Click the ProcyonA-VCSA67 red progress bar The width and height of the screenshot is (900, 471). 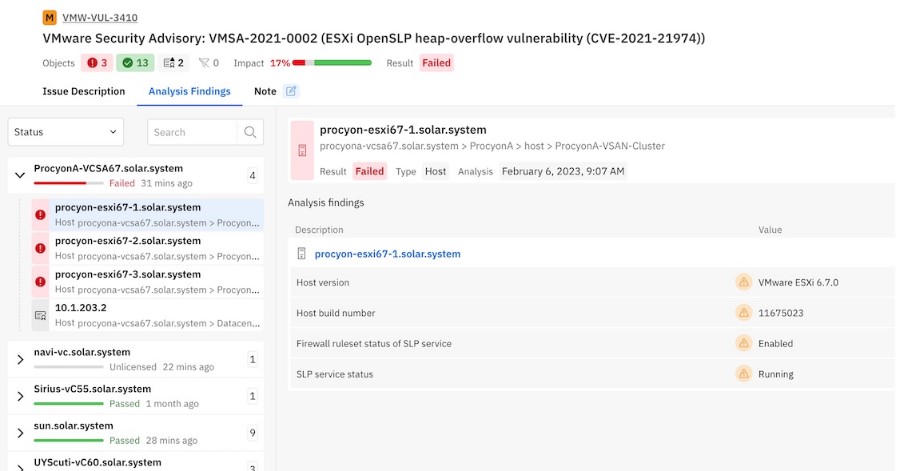(x=68, y=183)
